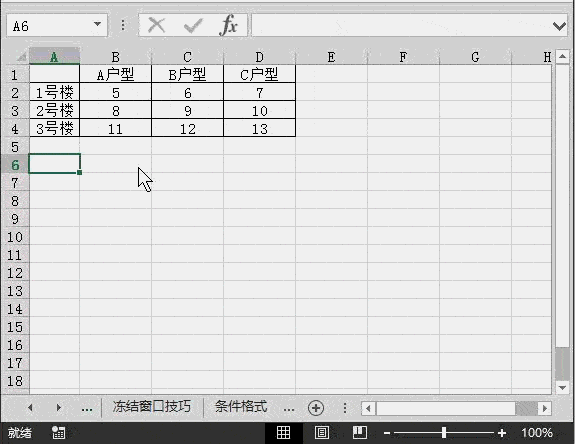Viewport: 575px width, 444px height.
Task: Click the zoom out minus button
Action: point(387,433)
